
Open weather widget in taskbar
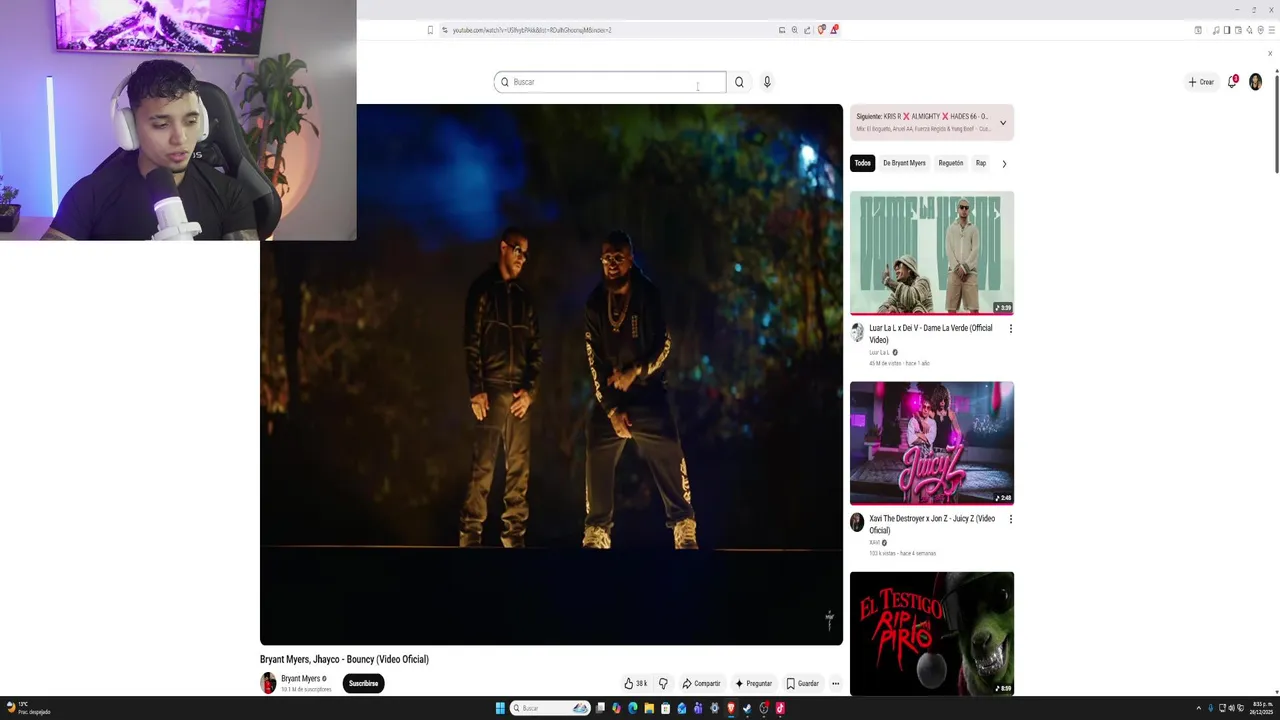27,708
